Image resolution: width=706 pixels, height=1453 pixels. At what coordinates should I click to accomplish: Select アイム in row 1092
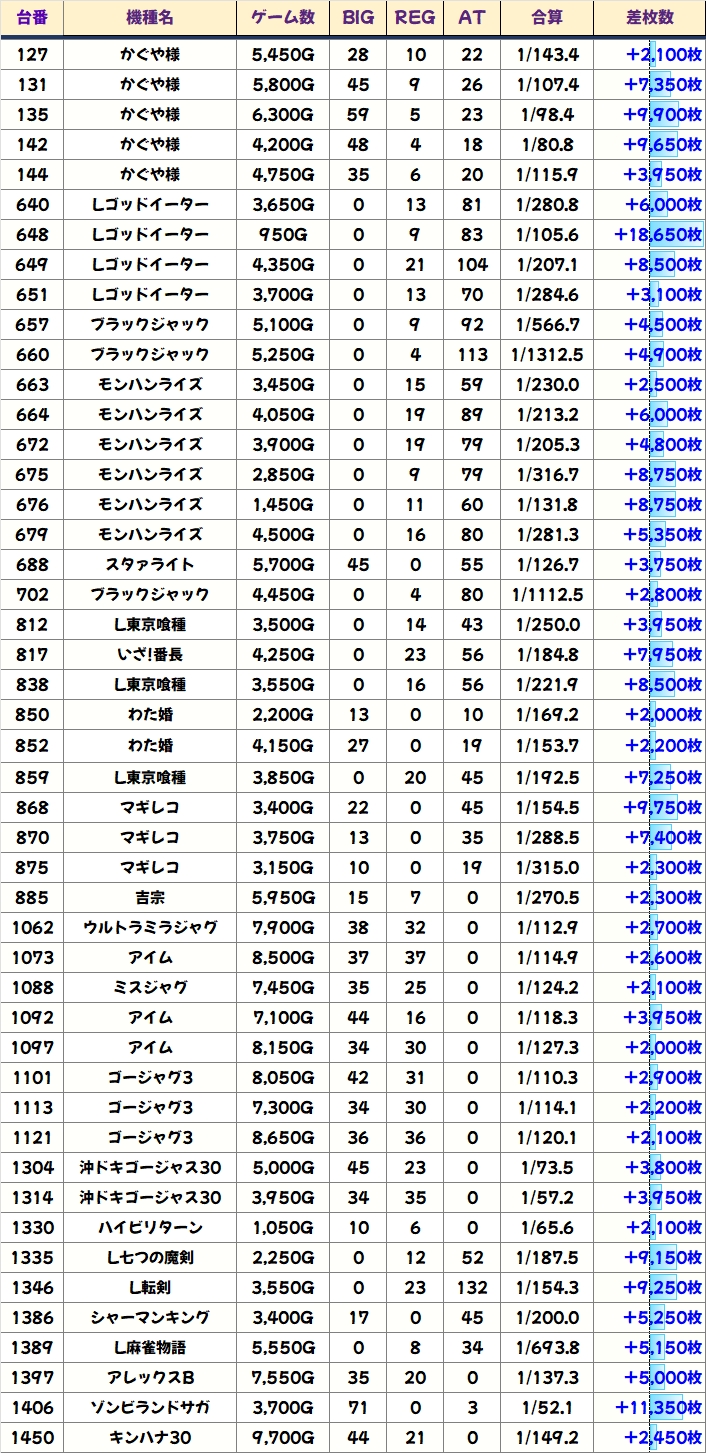(150, 1017)
